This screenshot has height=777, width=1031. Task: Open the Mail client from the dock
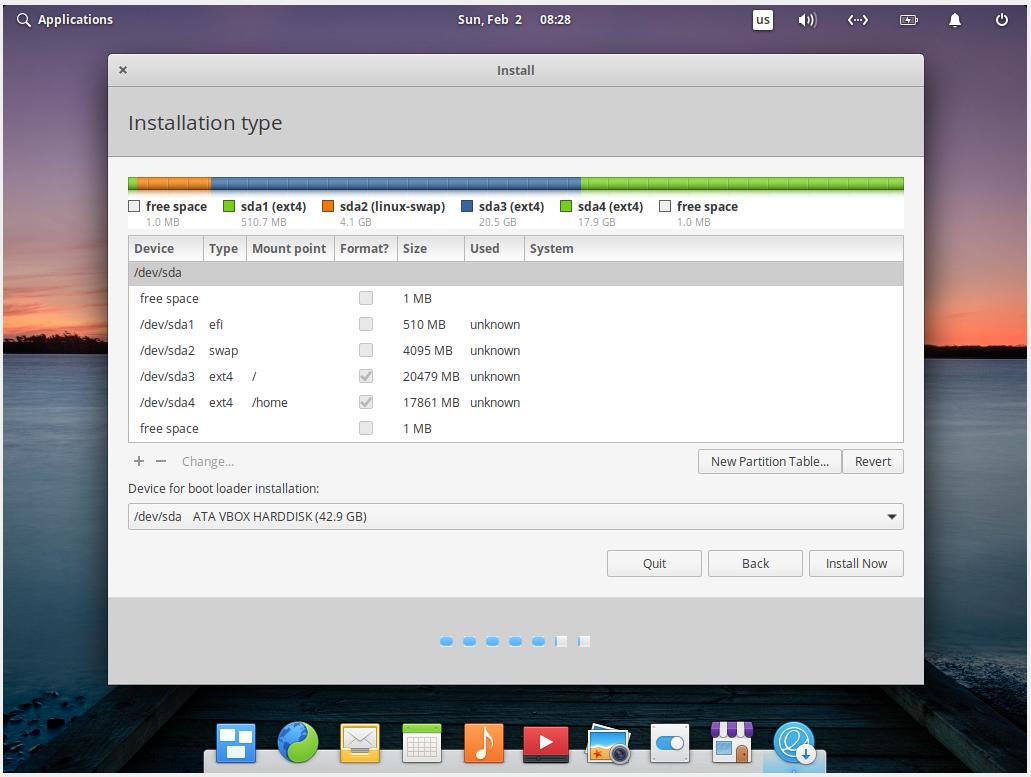click(360, 744)
